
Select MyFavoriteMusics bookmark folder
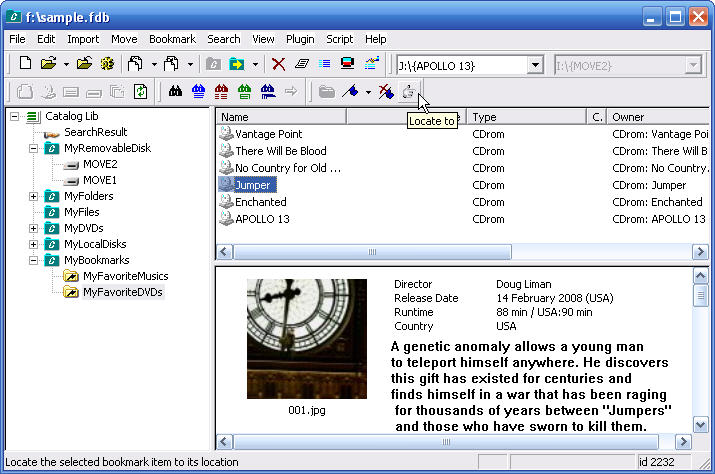tap(125, 276)
